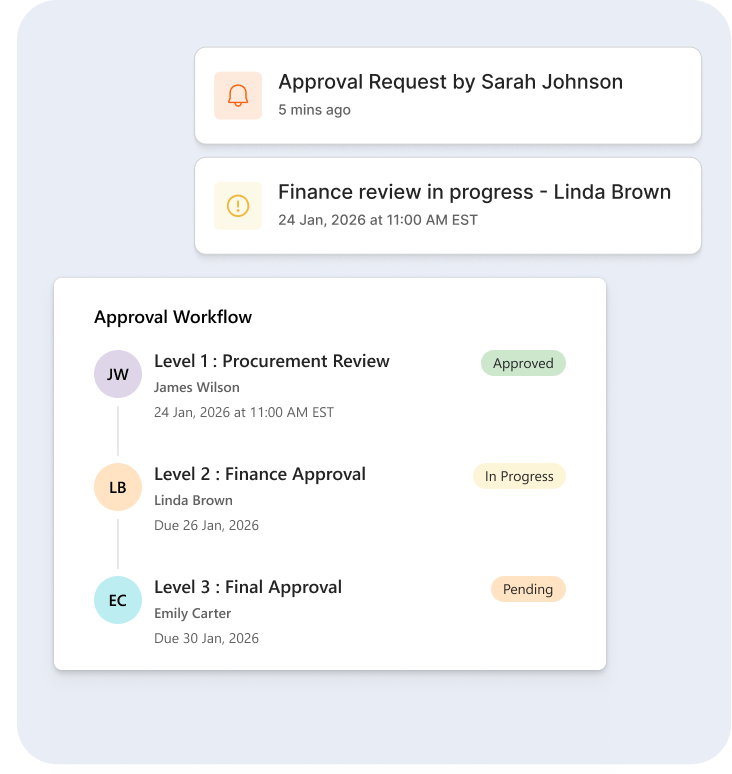This screenshot has width=732, height=774.
Task: Click the Due 30 Jan, 2026 date
Action: click(206, 638)
